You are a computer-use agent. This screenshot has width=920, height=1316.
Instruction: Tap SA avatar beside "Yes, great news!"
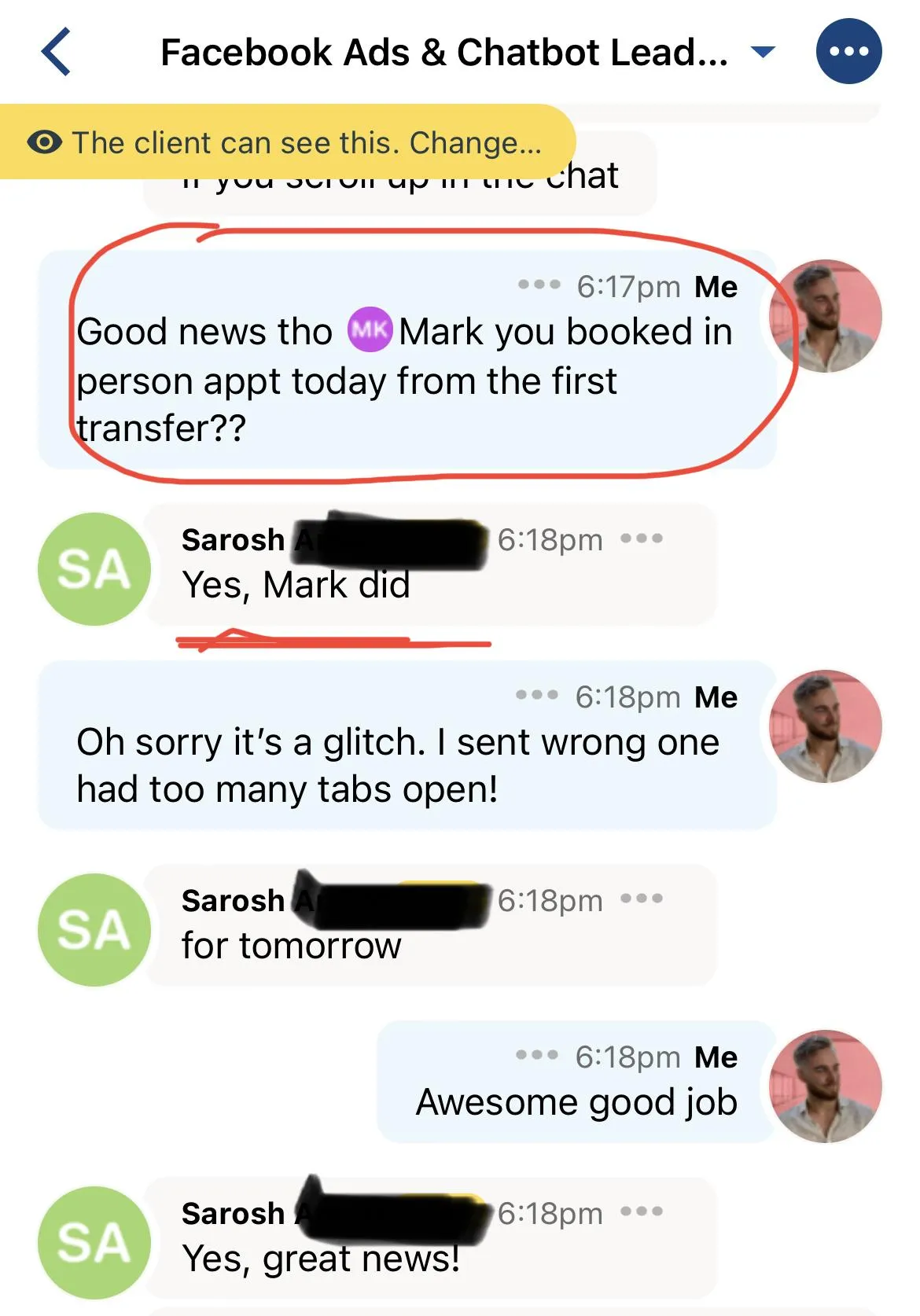click(x=94, y=1243)
